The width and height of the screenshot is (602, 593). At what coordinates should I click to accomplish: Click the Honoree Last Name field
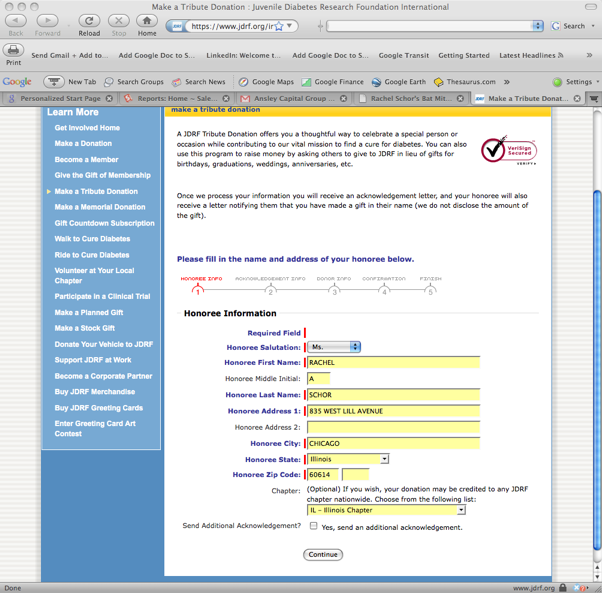(393, 395)
